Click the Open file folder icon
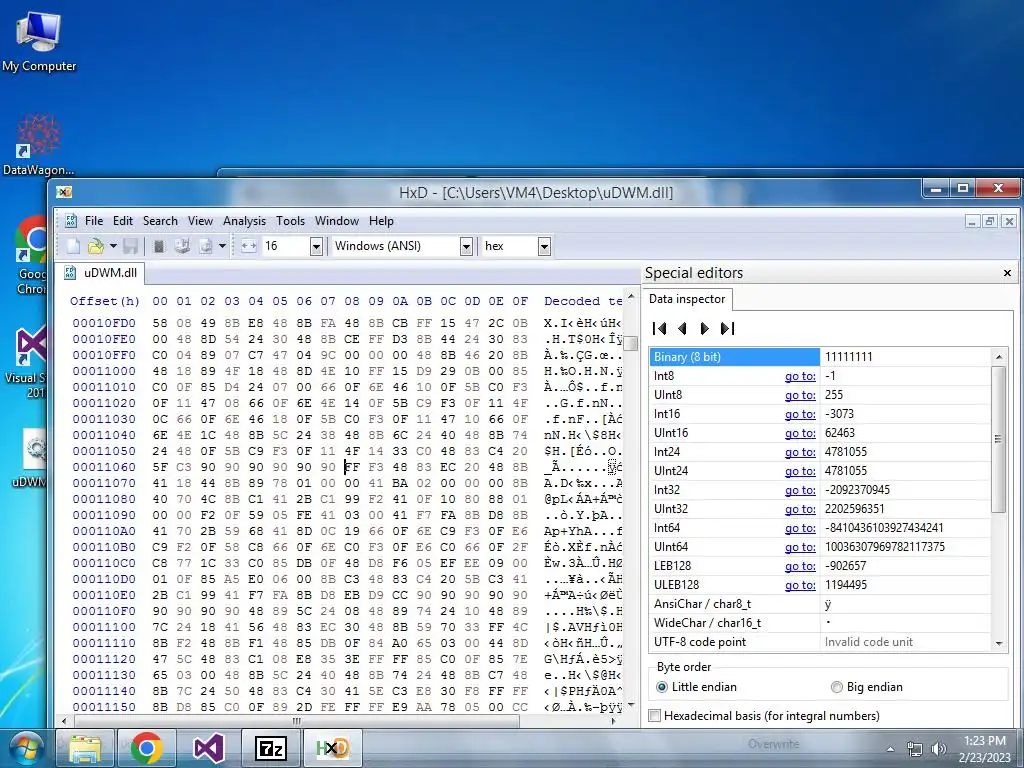The width and height of the screenshot is (1024, 768). pyautogui.click(x=96, y=246)
